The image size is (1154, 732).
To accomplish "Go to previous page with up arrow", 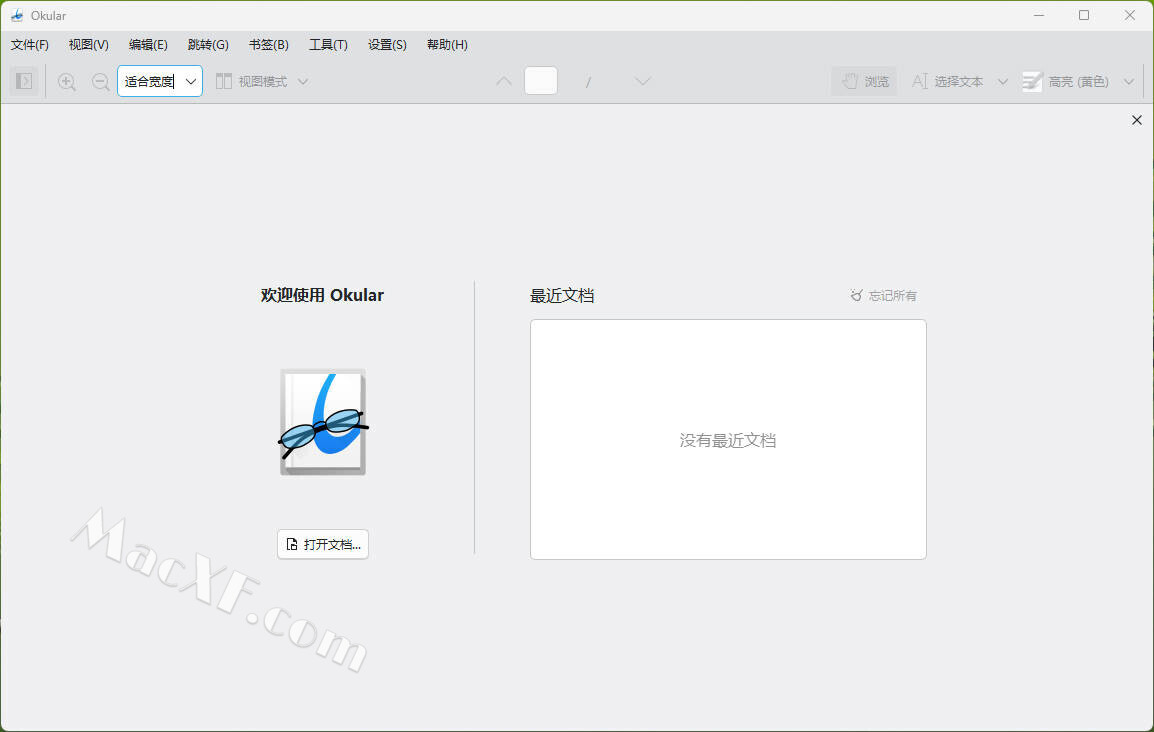I will tap(504, 81).
